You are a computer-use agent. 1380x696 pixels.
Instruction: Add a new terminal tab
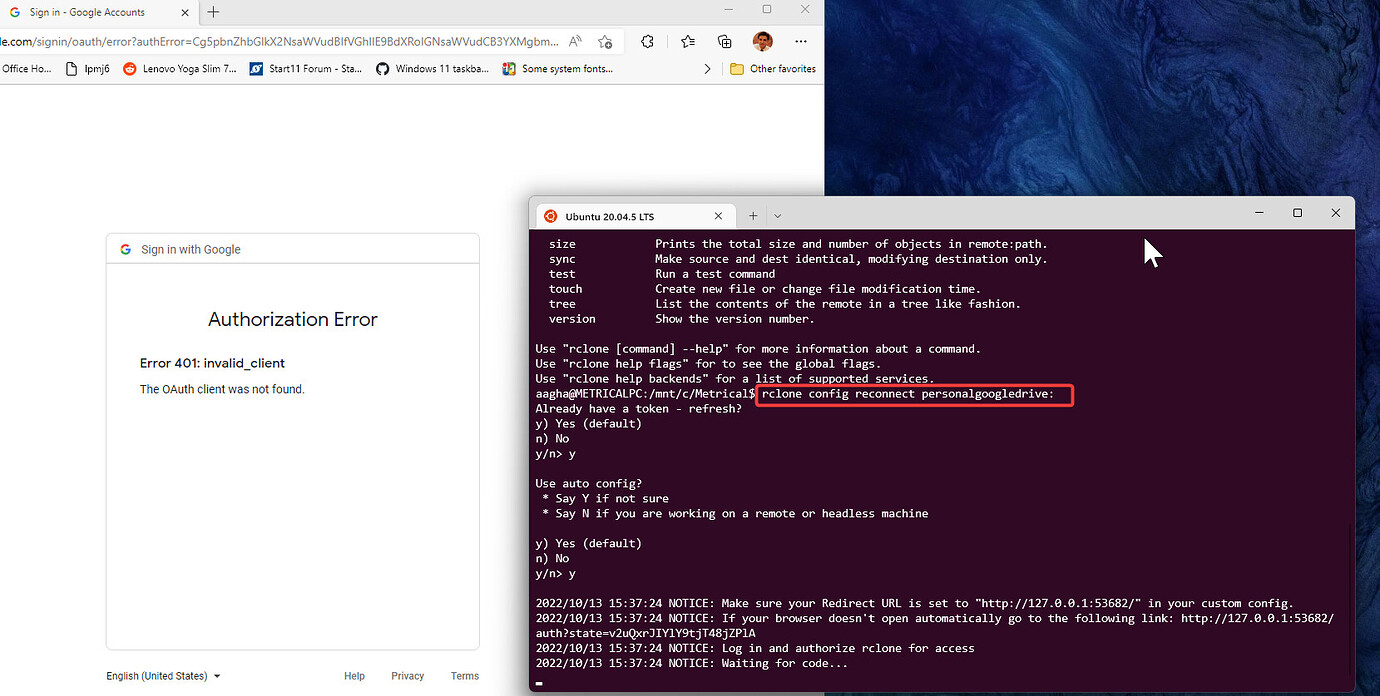[753, 215]
